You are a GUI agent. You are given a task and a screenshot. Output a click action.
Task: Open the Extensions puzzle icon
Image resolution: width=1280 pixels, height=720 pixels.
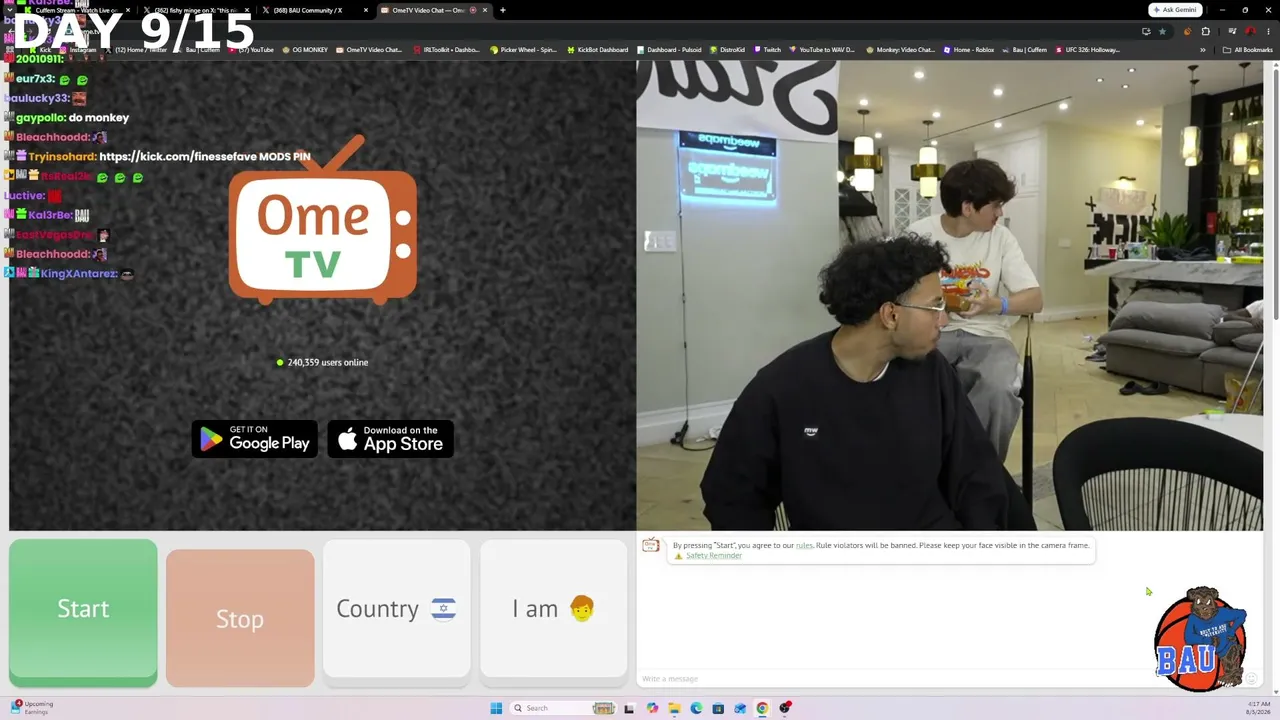click(x=1205, y=31)
